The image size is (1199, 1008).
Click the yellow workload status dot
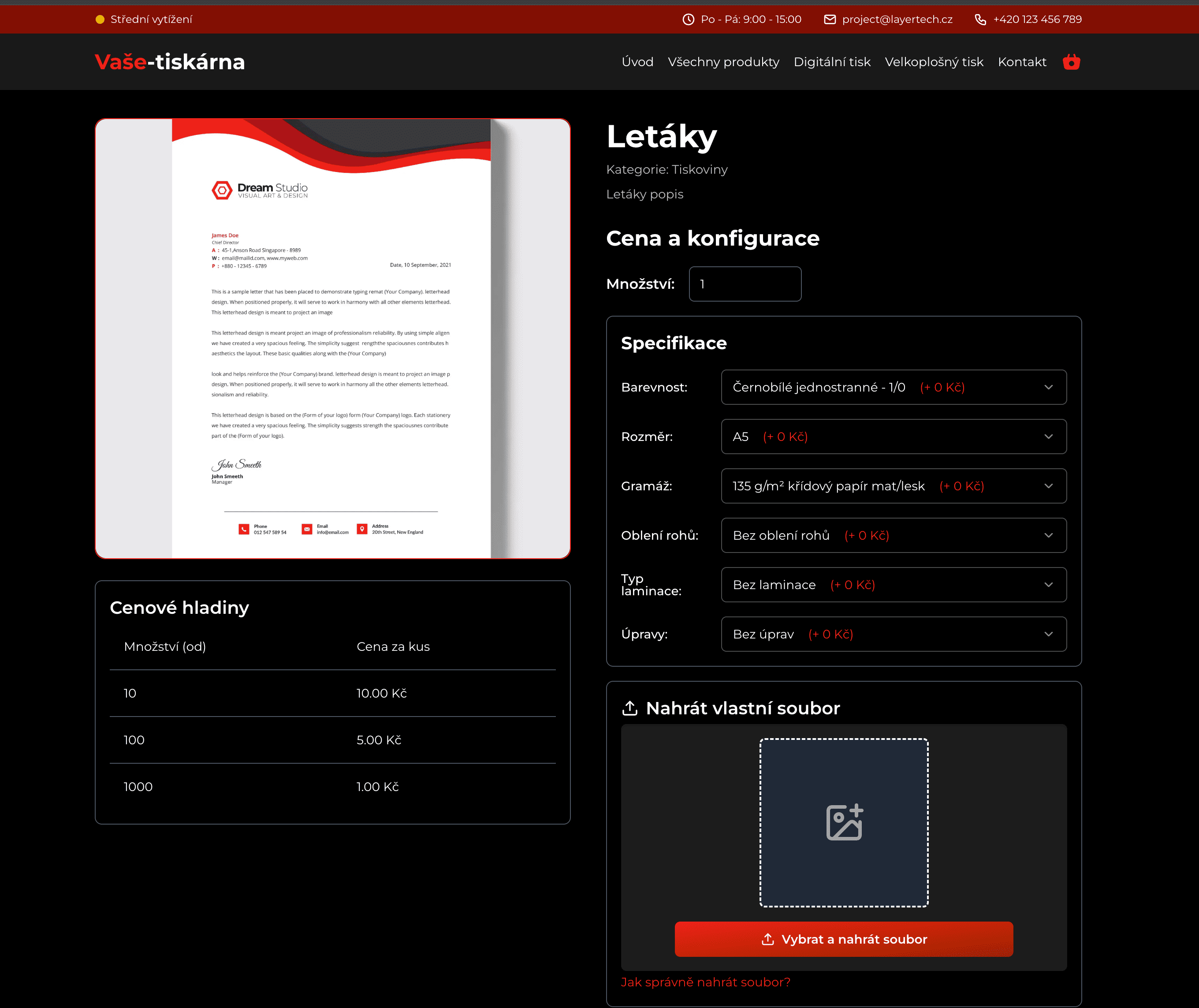[100, 19]
